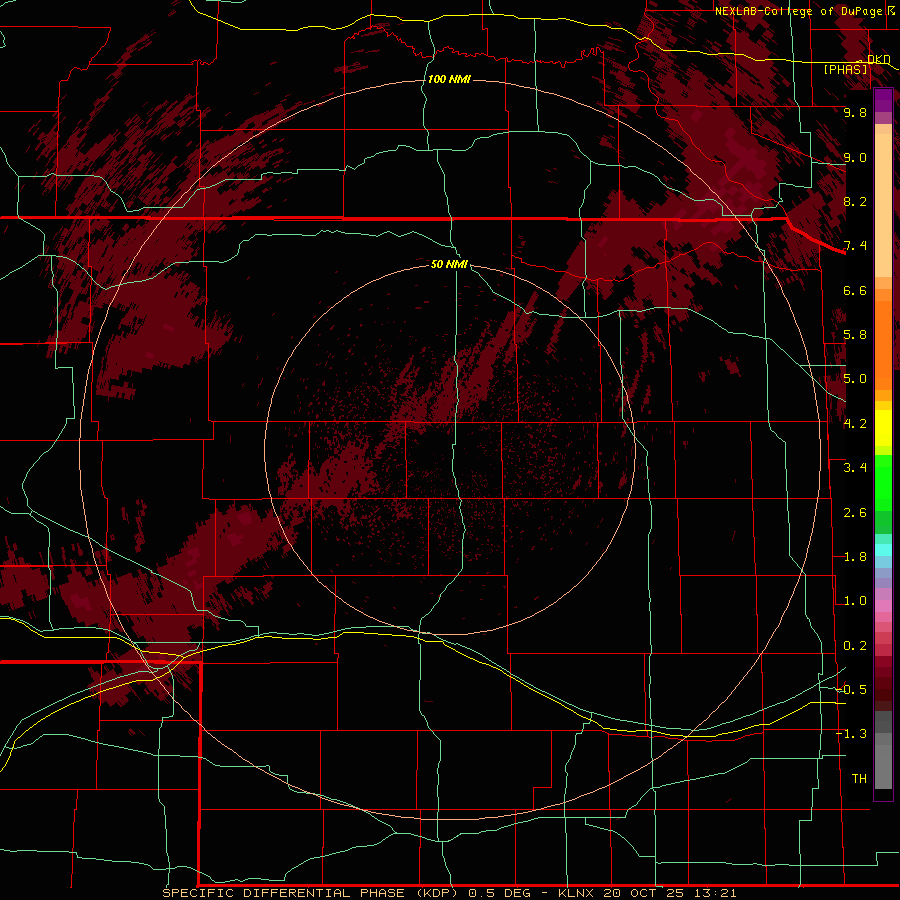Click the 2.6 value on the color scale
900x900 pixels.
click(x=855, y=513)
